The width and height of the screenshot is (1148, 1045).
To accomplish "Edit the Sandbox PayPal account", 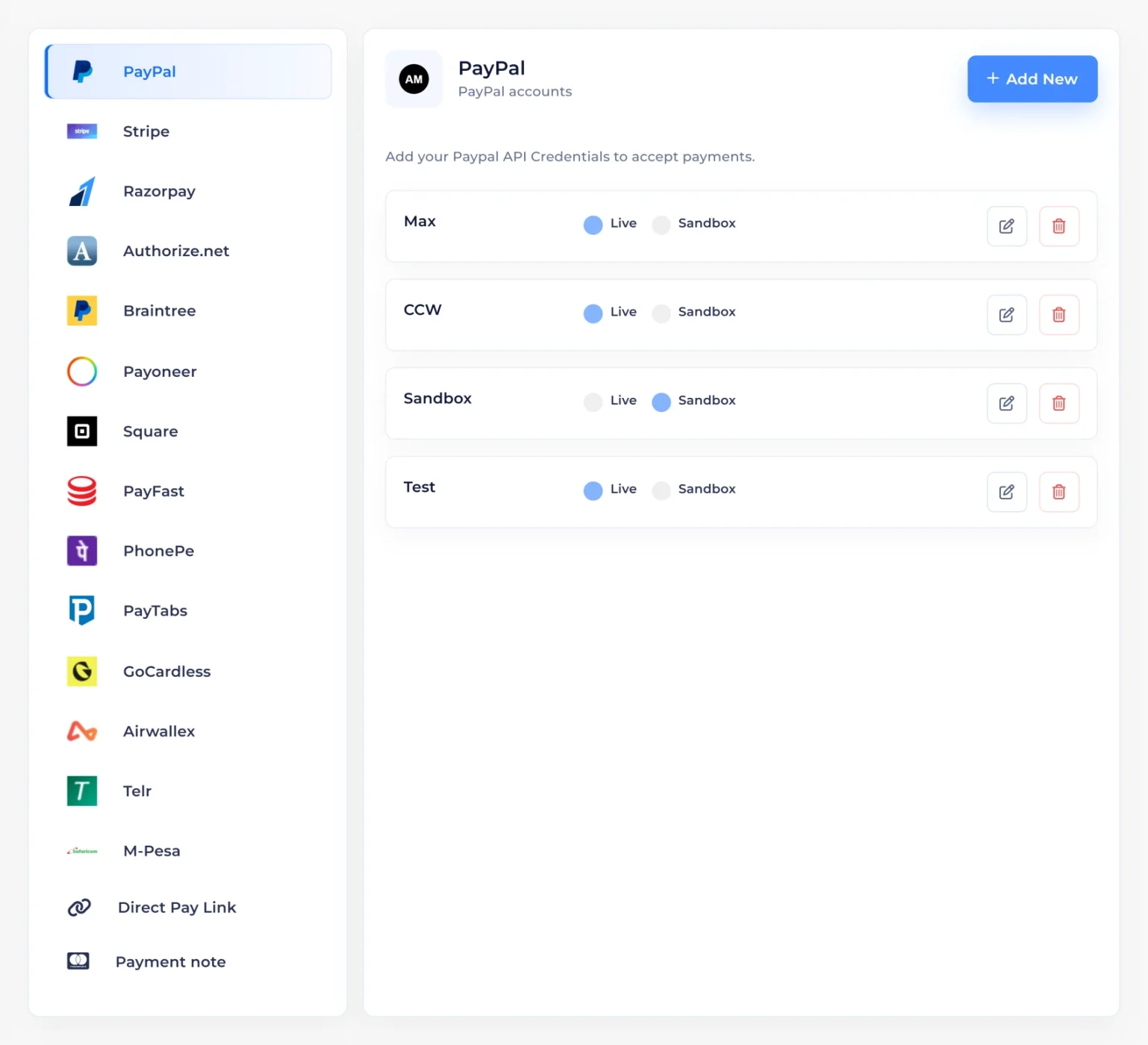I will [x=1007, y=404].
